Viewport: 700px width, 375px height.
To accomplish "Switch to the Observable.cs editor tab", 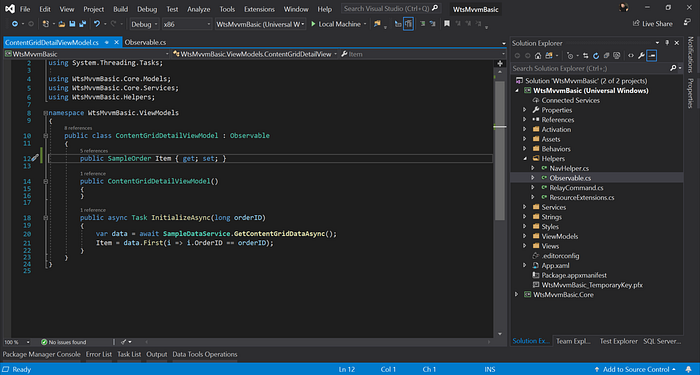I will click(145, 42).
